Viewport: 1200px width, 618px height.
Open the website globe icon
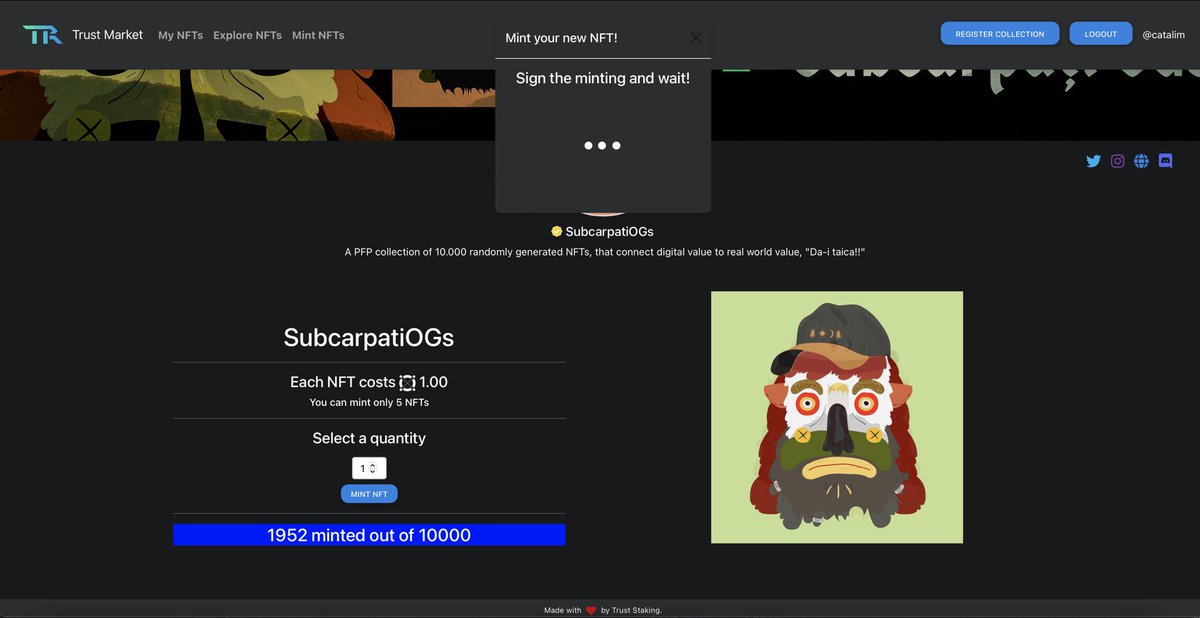coord(1141,161)
